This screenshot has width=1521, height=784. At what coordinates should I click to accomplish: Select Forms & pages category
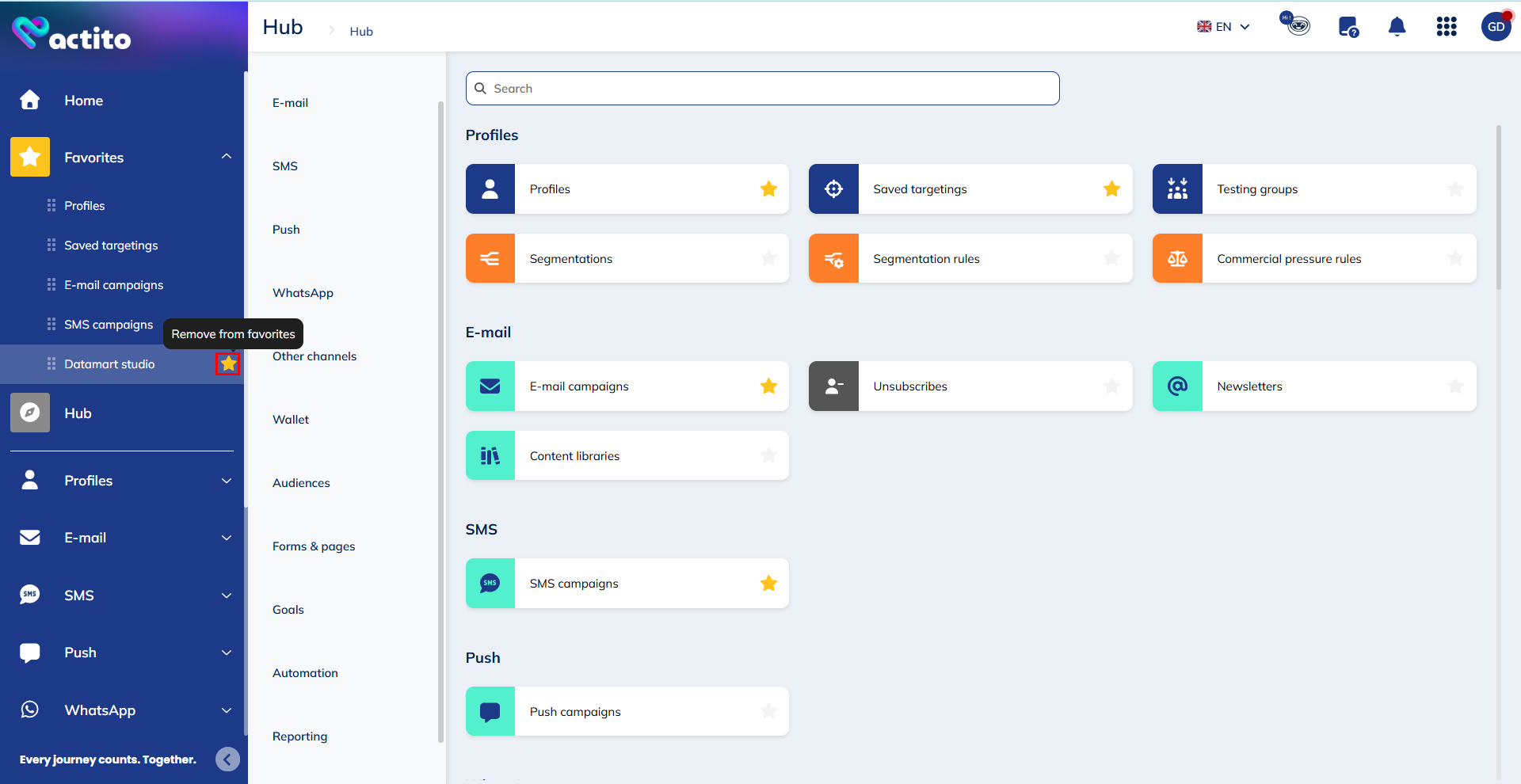(314, 546)
